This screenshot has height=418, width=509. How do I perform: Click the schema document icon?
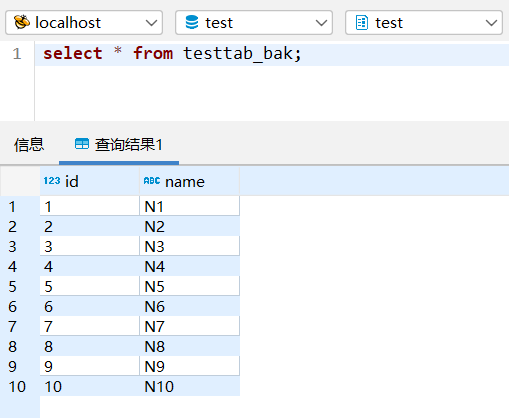(362, 23)
